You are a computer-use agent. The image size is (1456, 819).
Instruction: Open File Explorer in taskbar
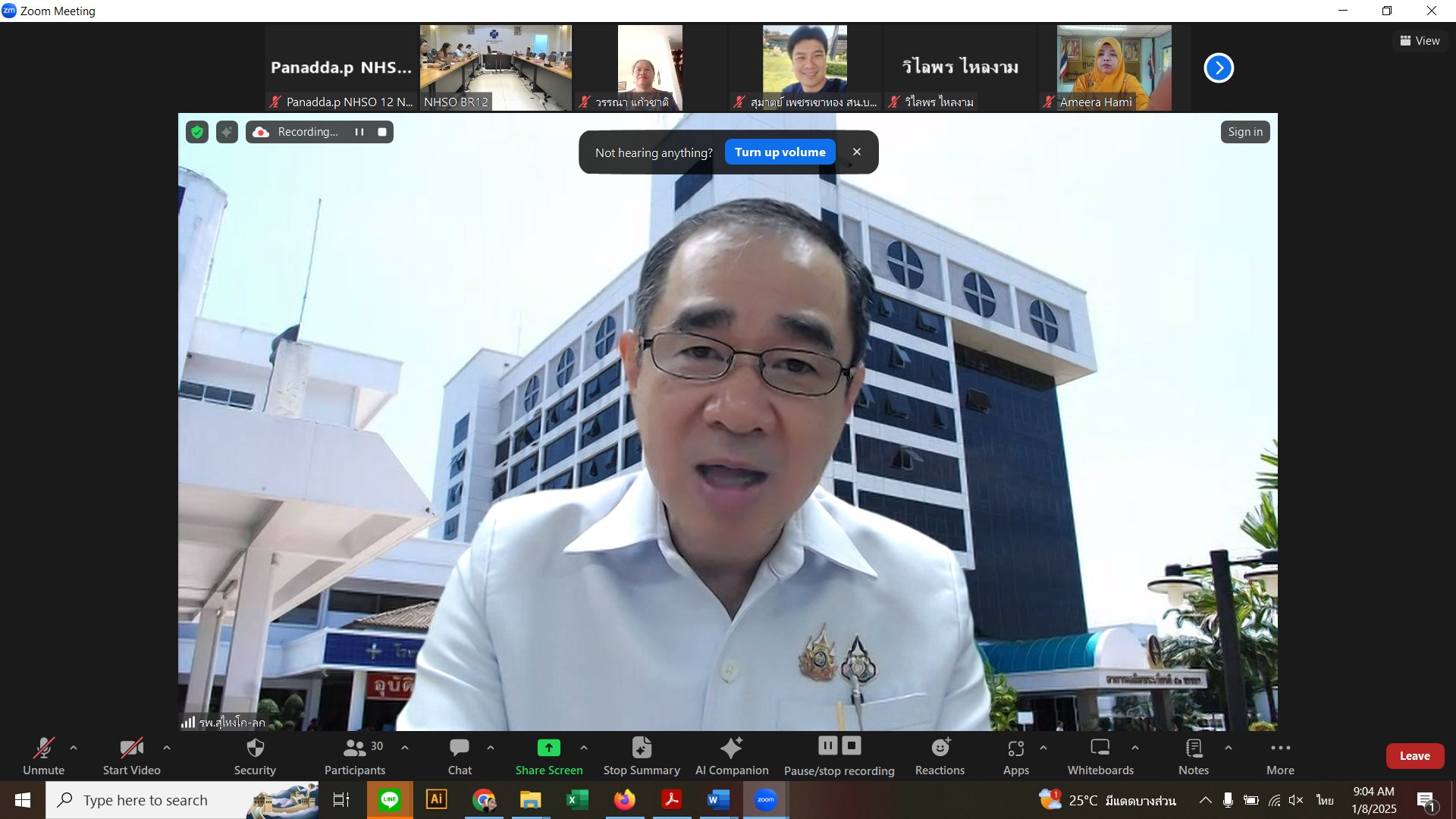530,800
